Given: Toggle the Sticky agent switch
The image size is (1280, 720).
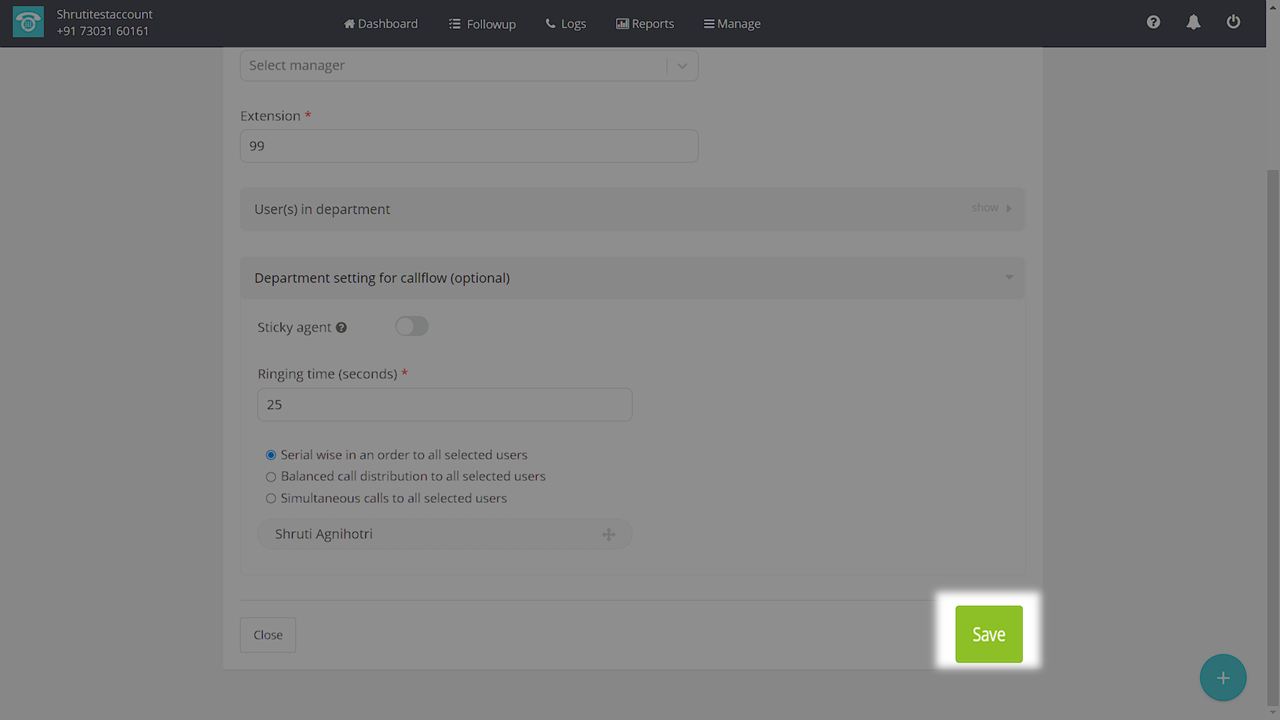Looking at the screenshot, I should point(411,326).
